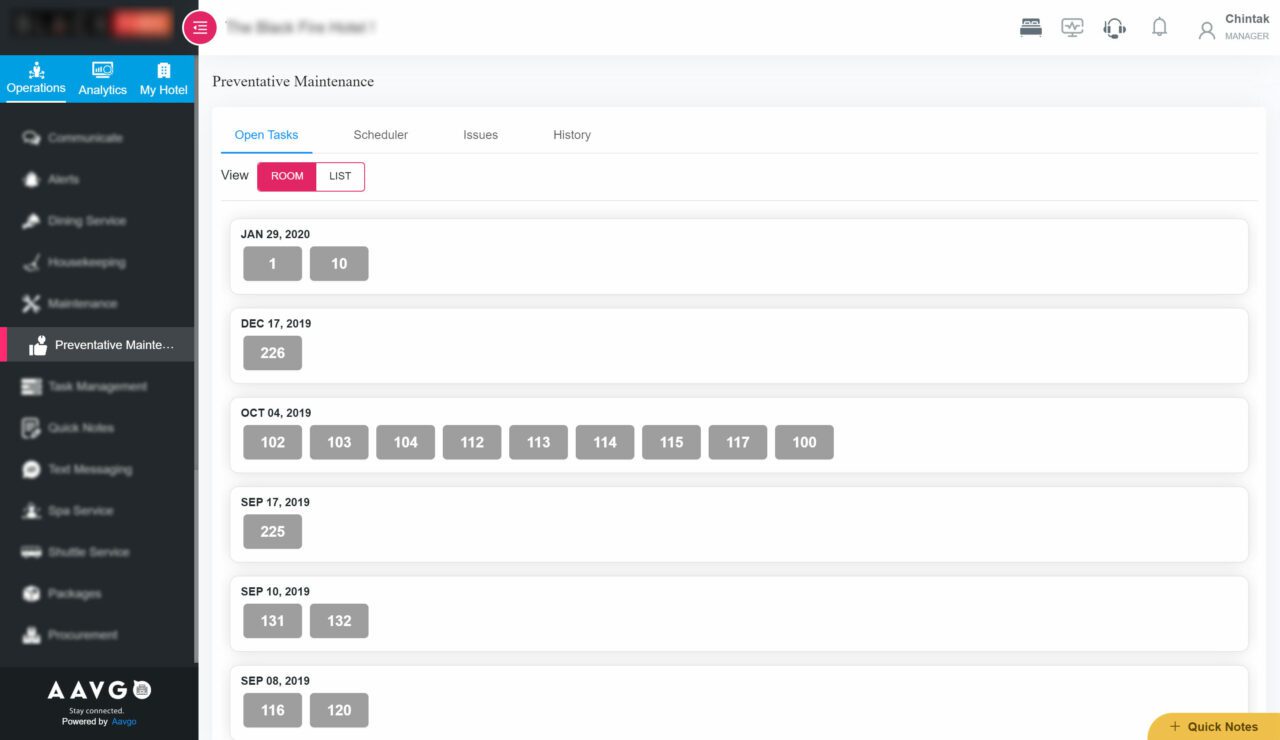1280x740 pixels.
Task: Switch the view to LIST
Action: coord(340,176)
